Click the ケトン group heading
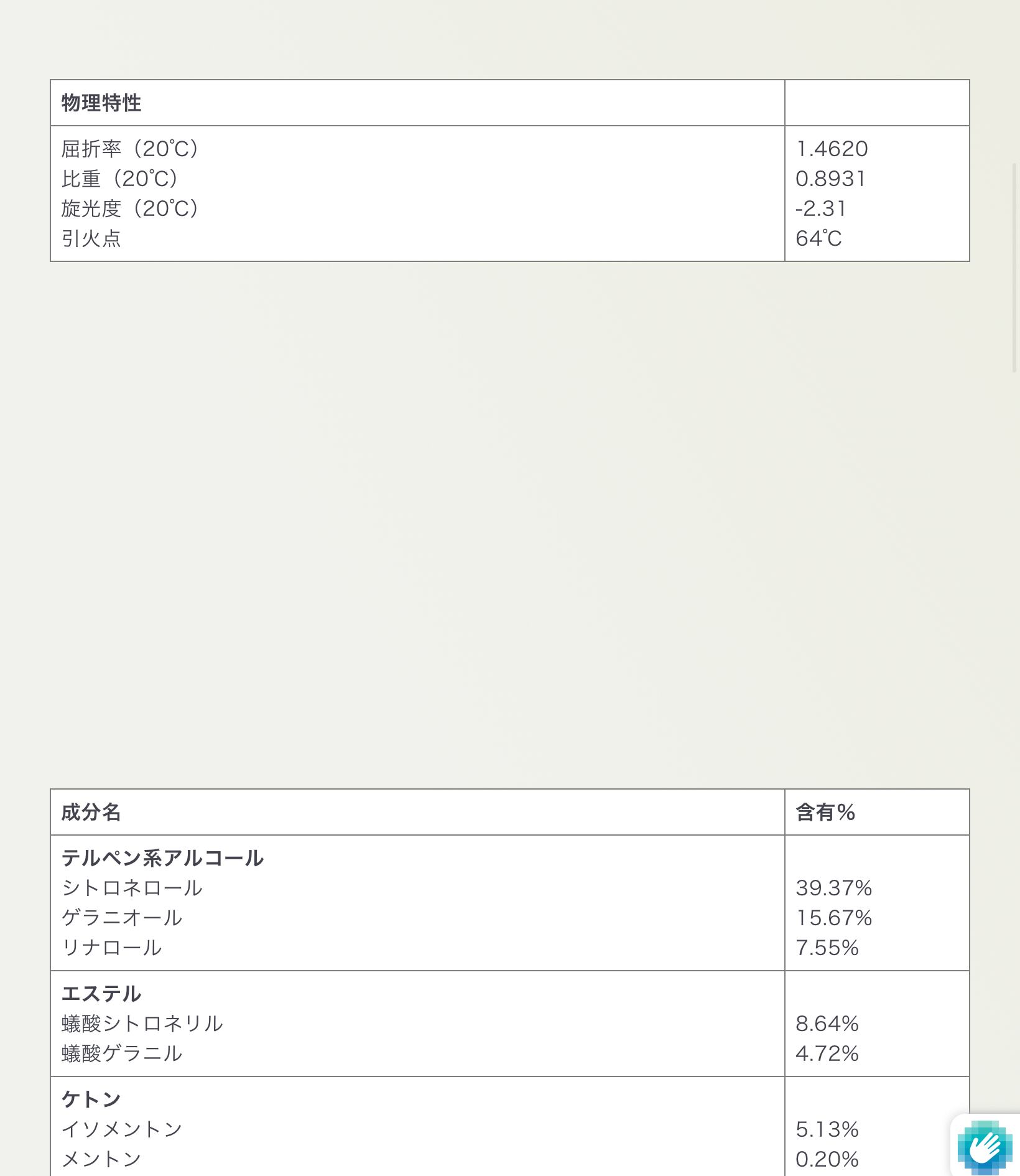Image resolution: width=1020 pixels, height=1176 pixels. (91, 1100)
